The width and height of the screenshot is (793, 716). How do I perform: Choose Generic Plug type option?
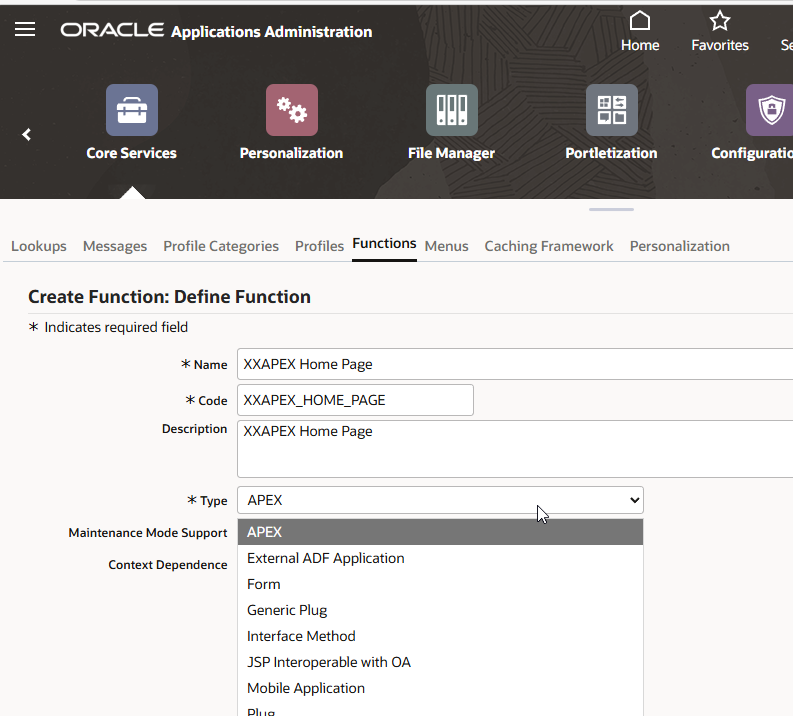440,610
